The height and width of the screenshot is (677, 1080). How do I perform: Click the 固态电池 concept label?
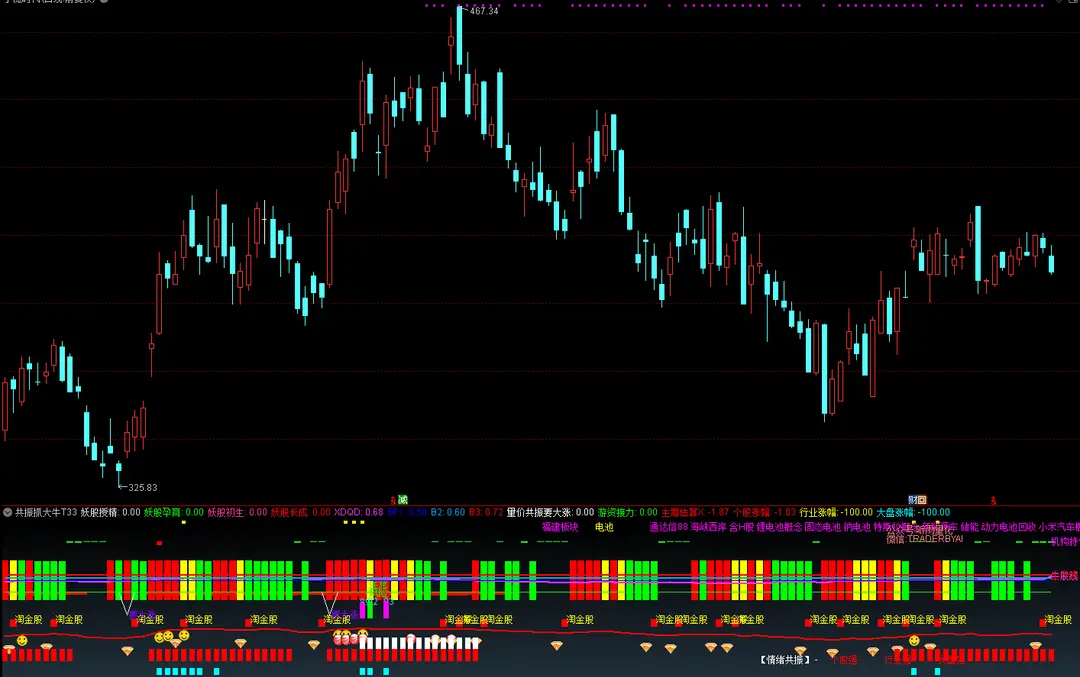(823, 527)
